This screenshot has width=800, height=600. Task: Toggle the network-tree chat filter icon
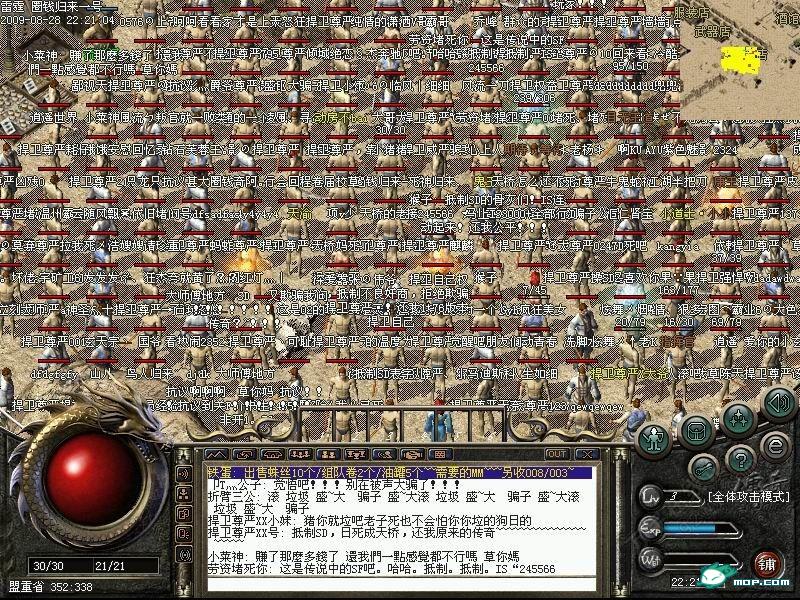click(185, 494)
